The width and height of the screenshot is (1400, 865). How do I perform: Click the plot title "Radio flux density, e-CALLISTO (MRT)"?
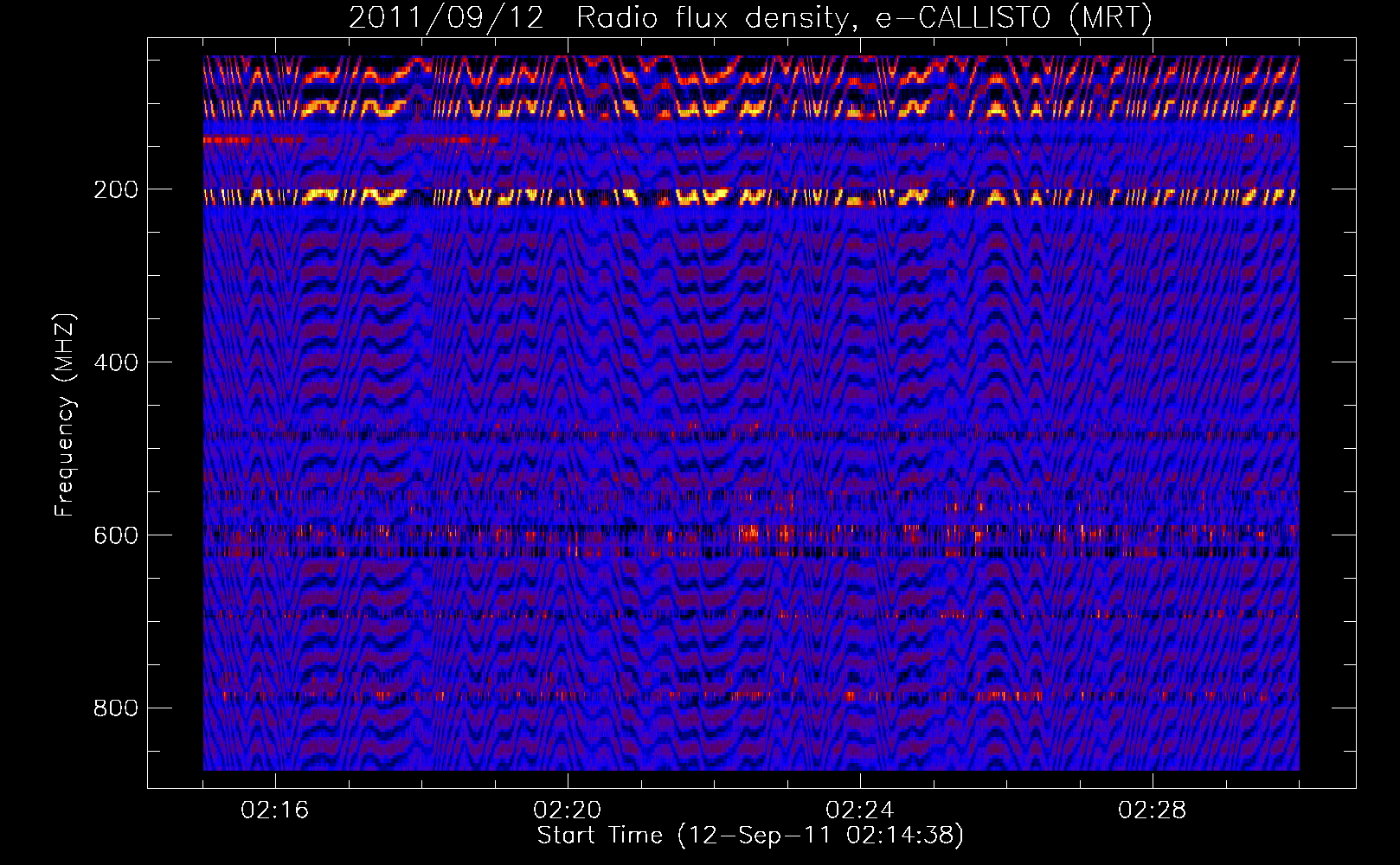pos(864,17)
